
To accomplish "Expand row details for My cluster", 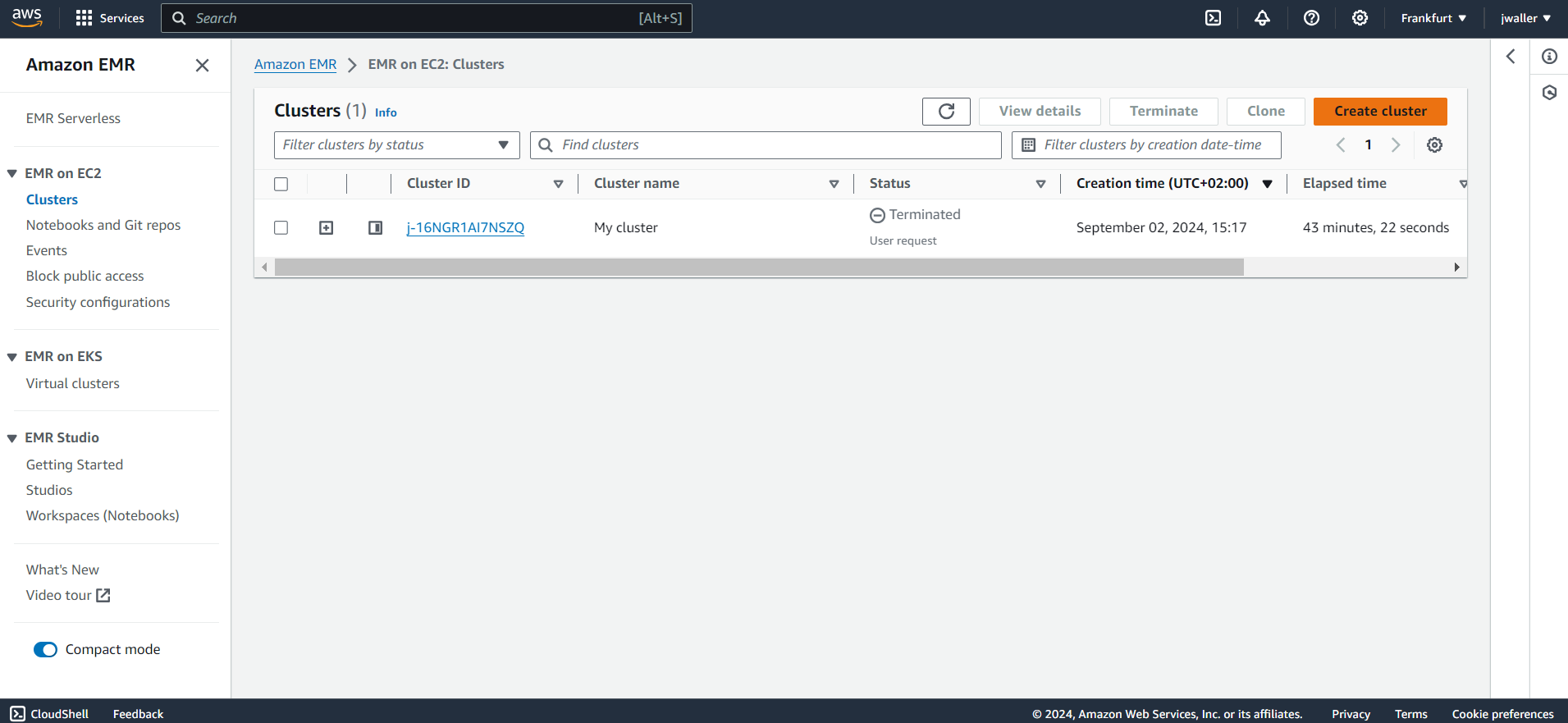I will pyautogui.click(x=327, y=227).
